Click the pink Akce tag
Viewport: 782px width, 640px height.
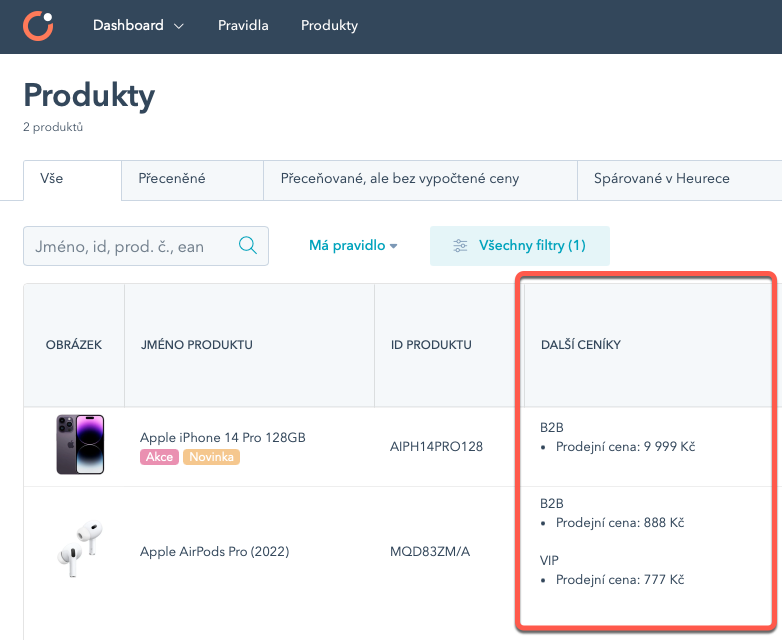point(159,457)
